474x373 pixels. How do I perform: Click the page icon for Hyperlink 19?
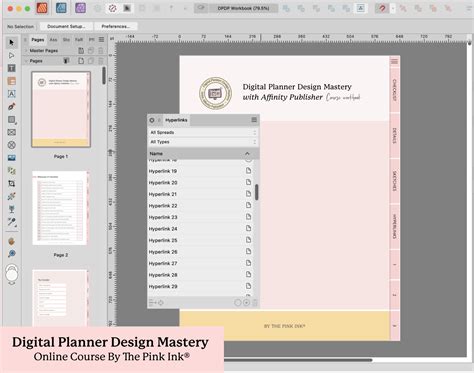(x=248, y=171)
